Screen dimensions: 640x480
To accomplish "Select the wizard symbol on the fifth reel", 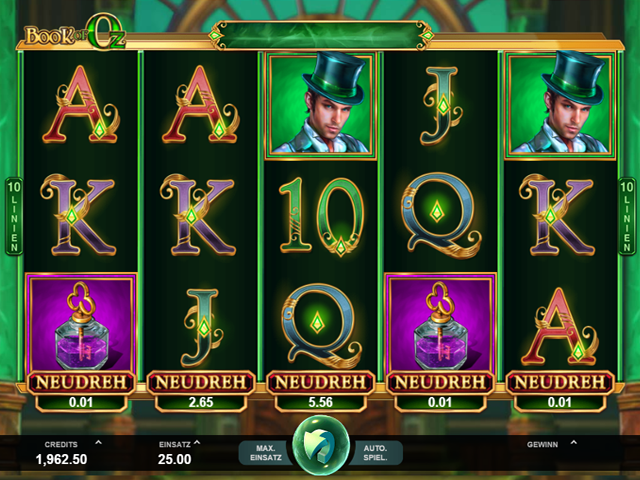I will [x=560, y=105].
